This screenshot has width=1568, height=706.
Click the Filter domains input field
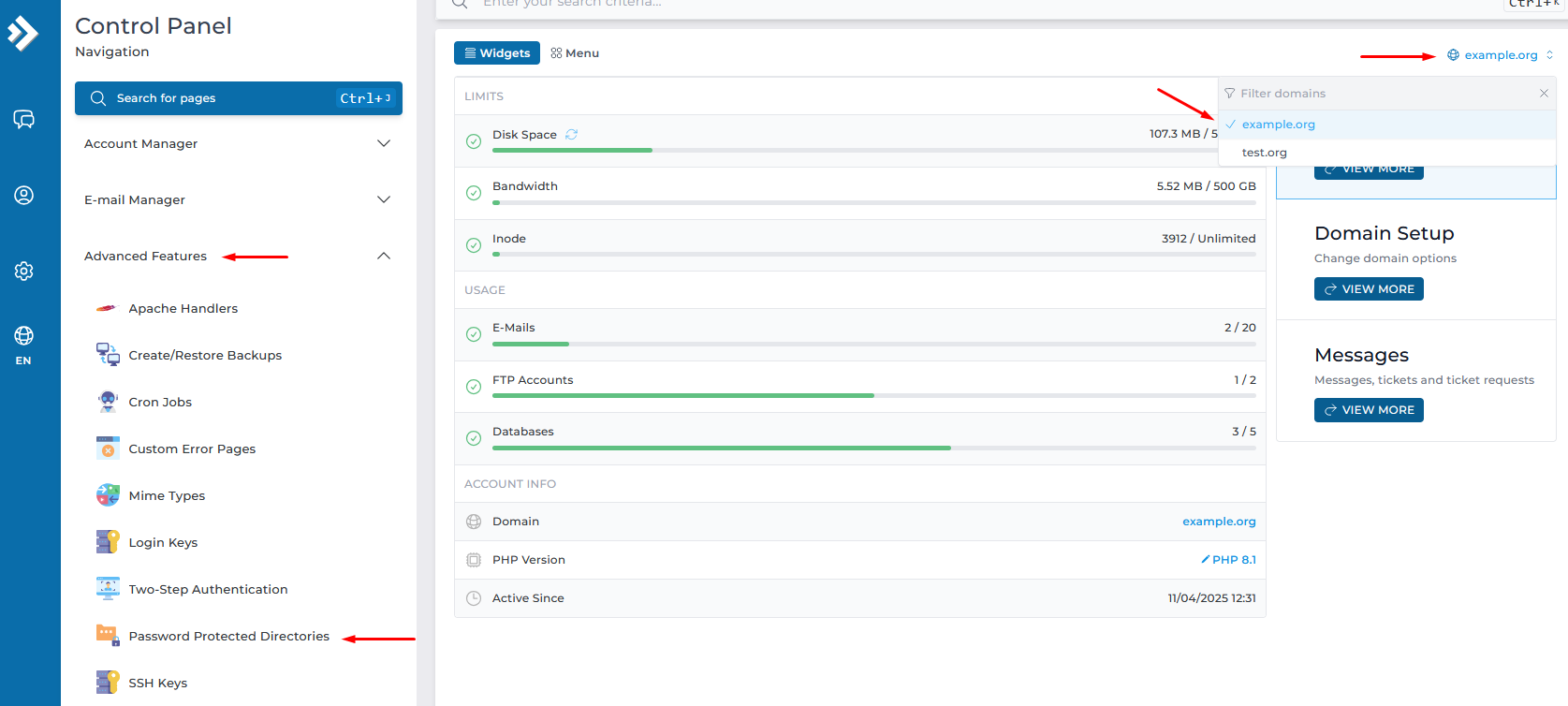click(1383, 94)
